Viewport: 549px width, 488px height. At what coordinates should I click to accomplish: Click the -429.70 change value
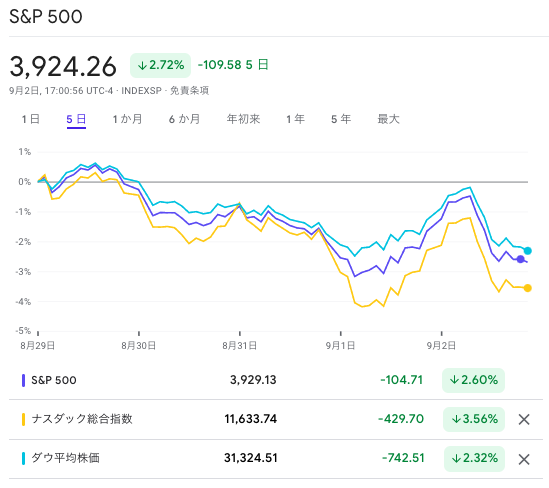tap(401, 419)
